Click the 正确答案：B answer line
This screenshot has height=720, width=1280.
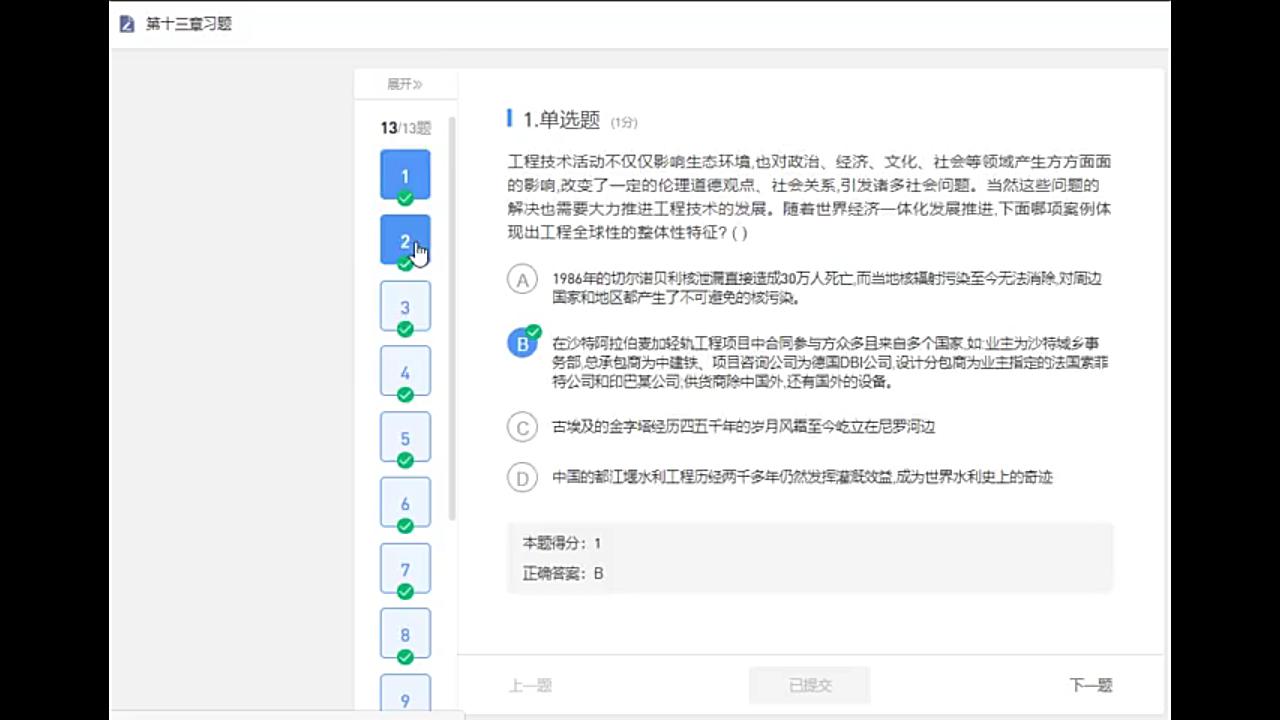(563, 574)
